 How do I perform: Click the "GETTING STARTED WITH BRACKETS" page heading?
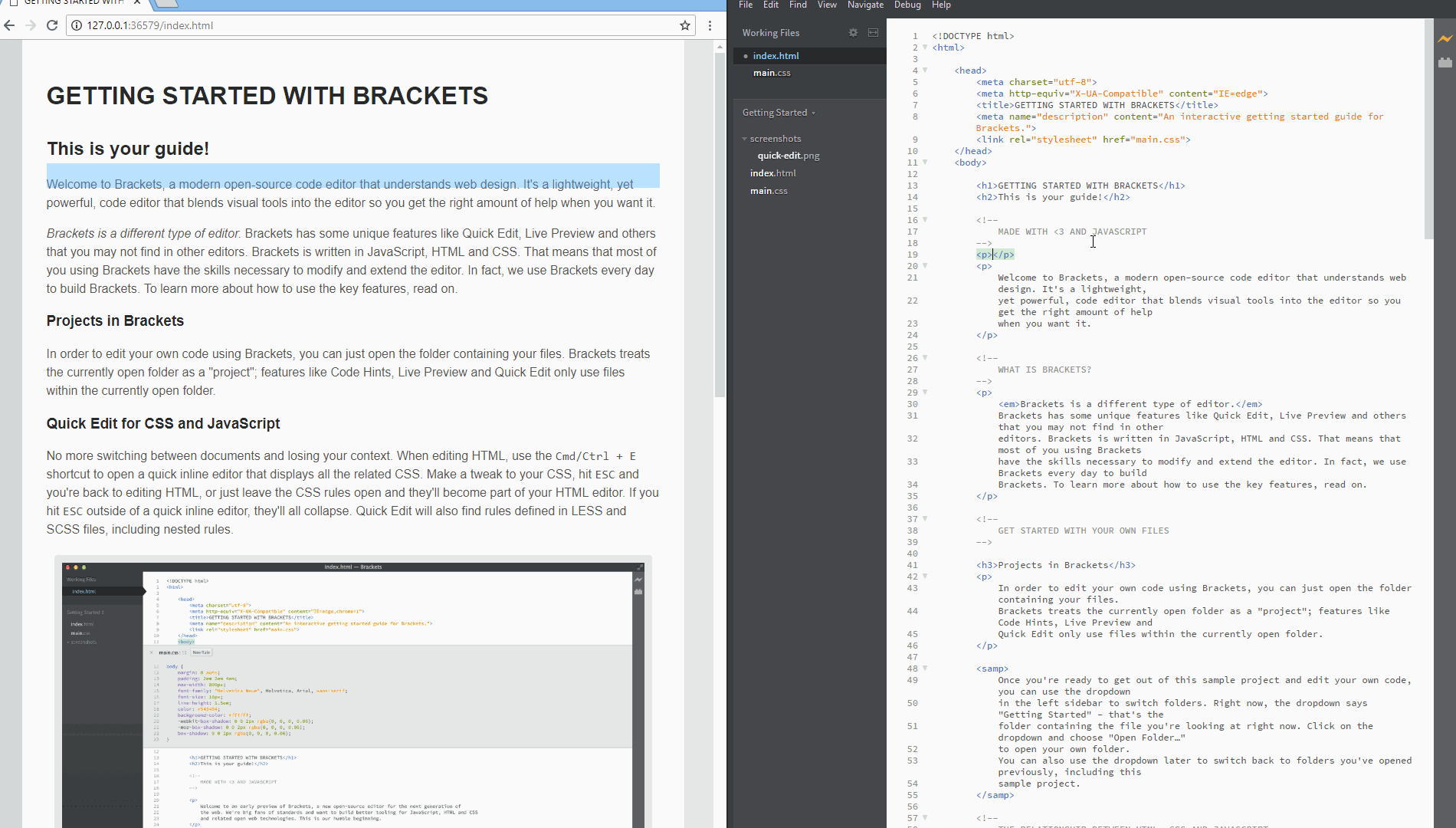[267, 96]
